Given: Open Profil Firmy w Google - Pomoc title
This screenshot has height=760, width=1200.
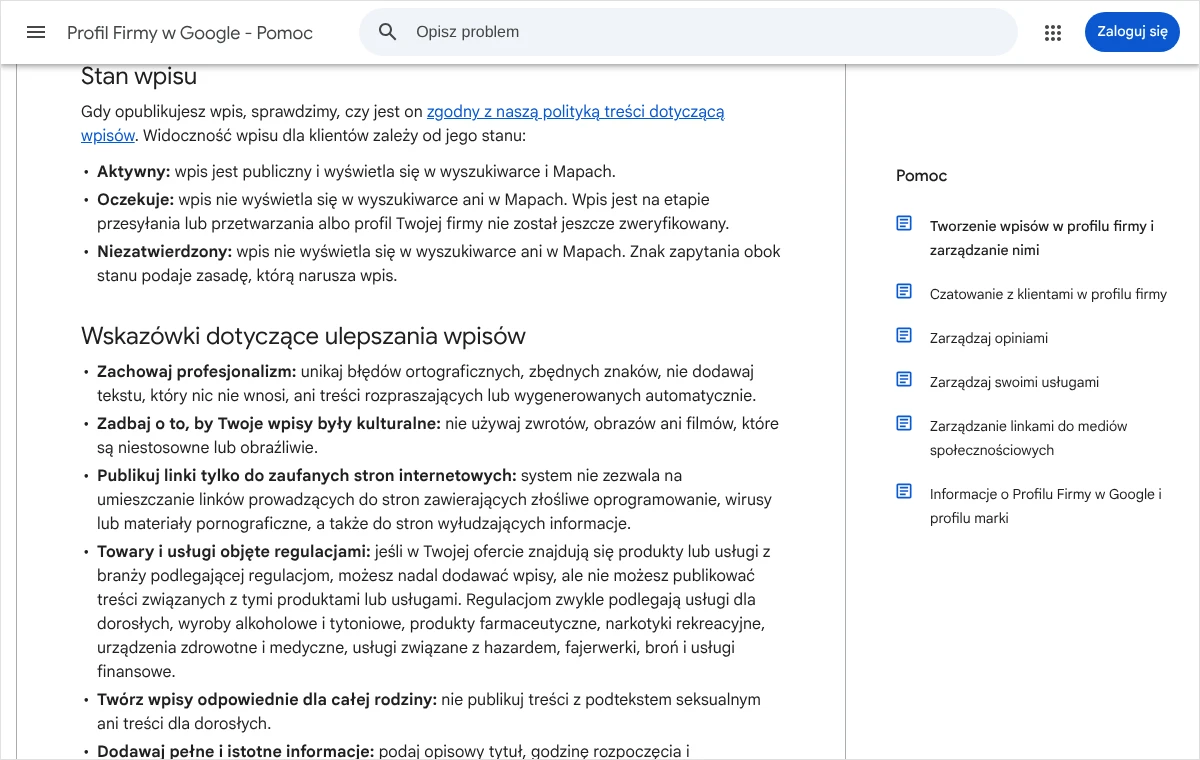Looking at the screenshot, I should click(190, 33).
